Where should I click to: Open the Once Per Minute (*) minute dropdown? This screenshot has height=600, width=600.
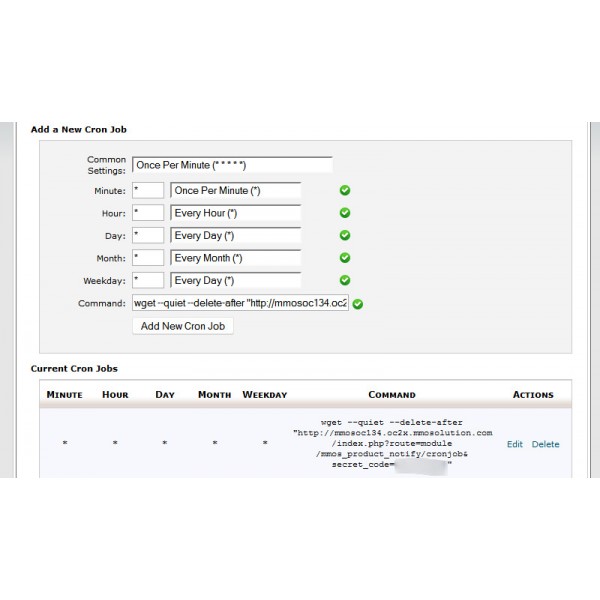pos(235,190)
